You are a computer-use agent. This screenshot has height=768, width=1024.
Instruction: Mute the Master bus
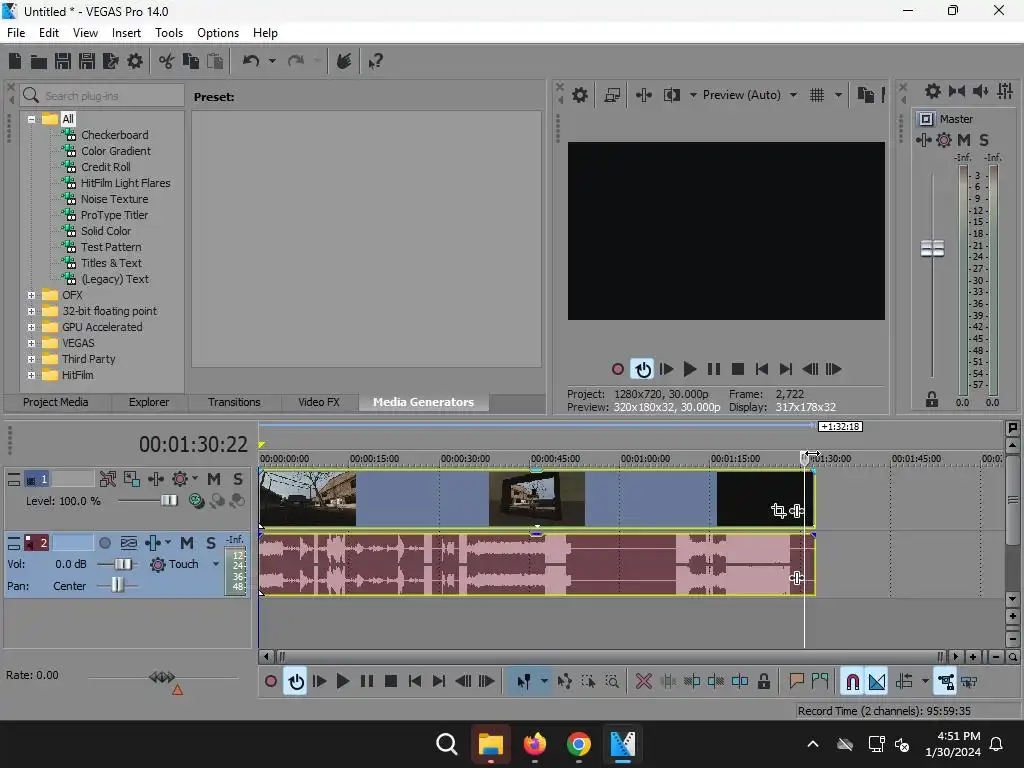(x=963, y=140)
